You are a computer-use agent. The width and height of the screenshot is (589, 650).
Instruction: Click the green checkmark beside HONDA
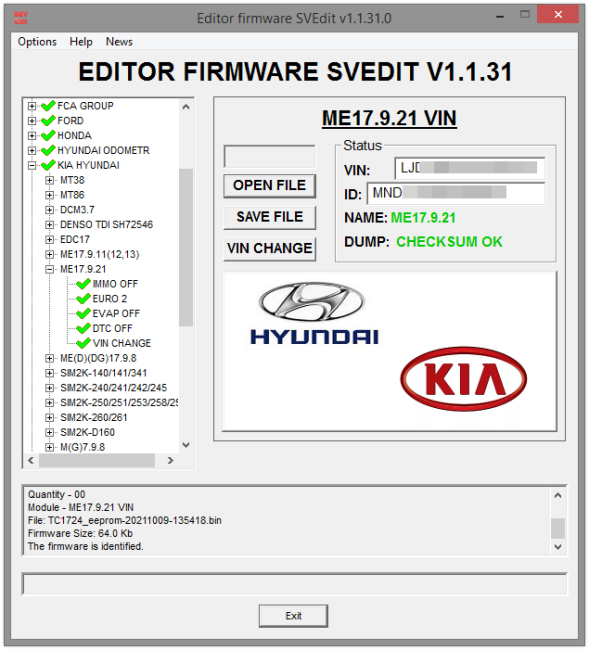click(x=48, y=136)
